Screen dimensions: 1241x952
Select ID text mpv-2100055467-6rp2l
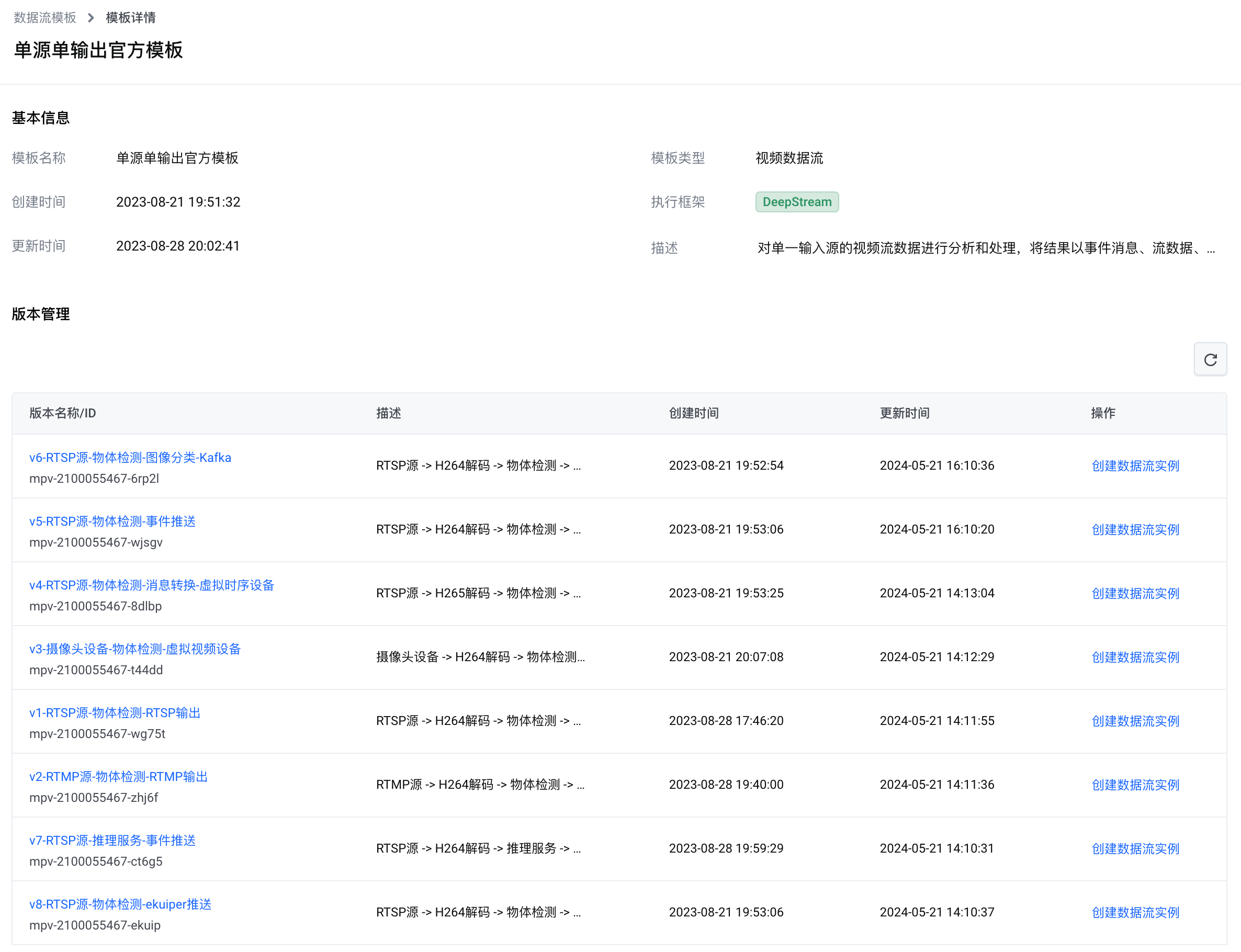pyautogui.click(x=94, y=479)
